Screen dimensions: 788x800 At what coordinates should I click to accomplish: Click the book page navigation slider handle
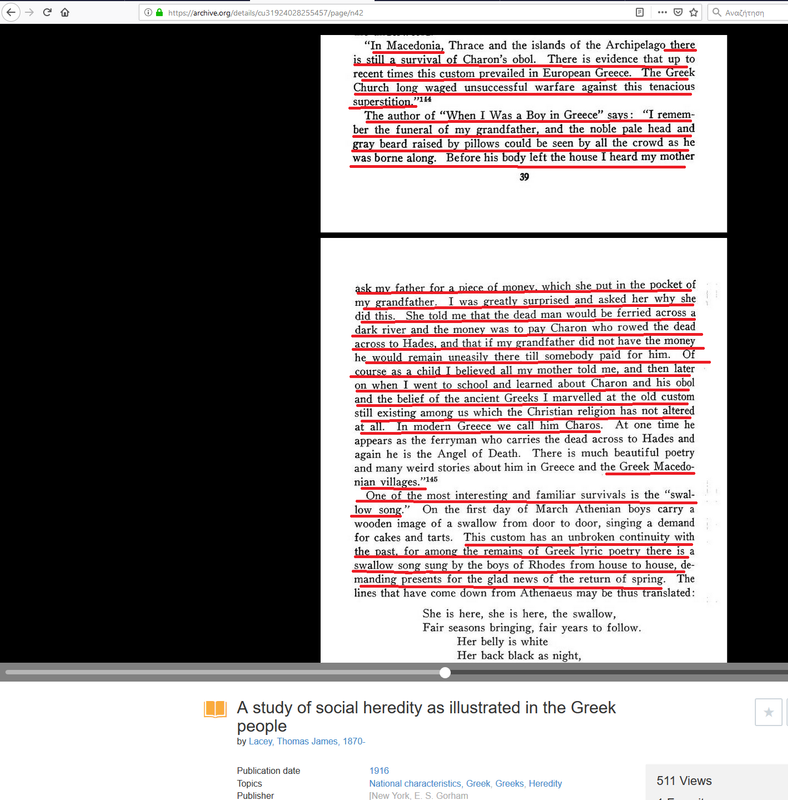click(x=445, y=672)
